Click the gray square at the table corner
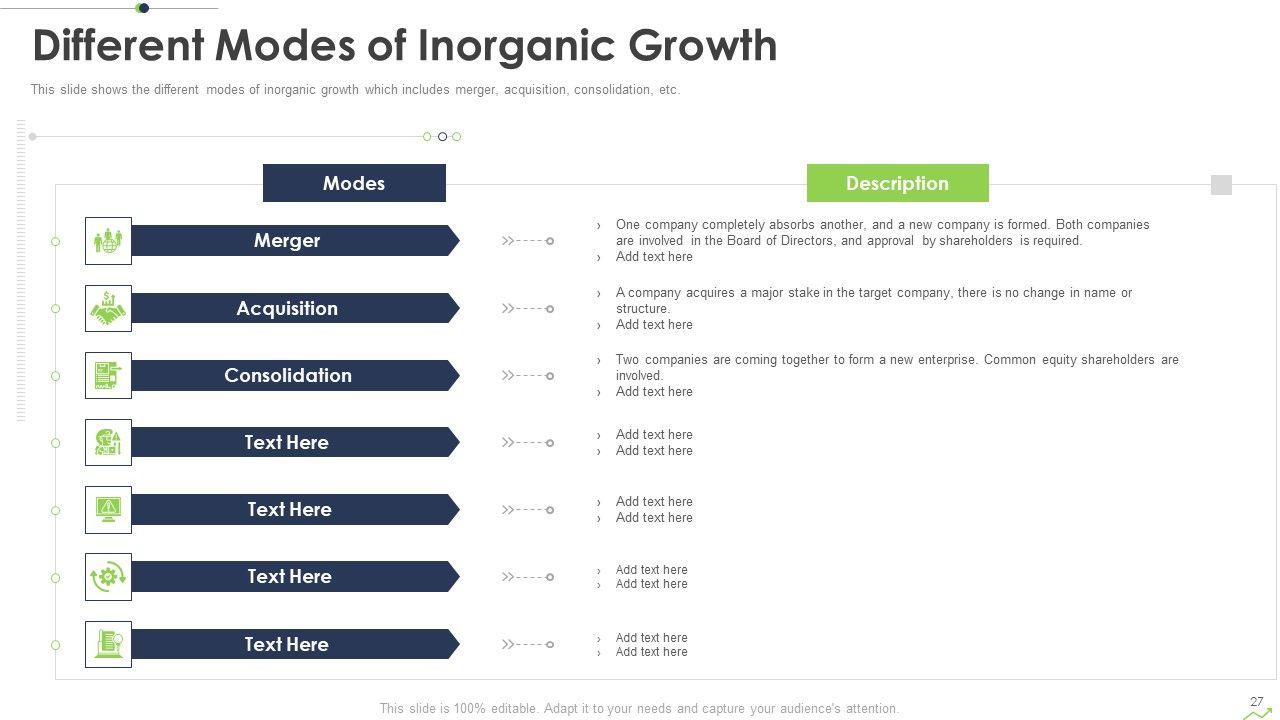1280x720 pixels. pyautogui.click(x=1221, y=185)
